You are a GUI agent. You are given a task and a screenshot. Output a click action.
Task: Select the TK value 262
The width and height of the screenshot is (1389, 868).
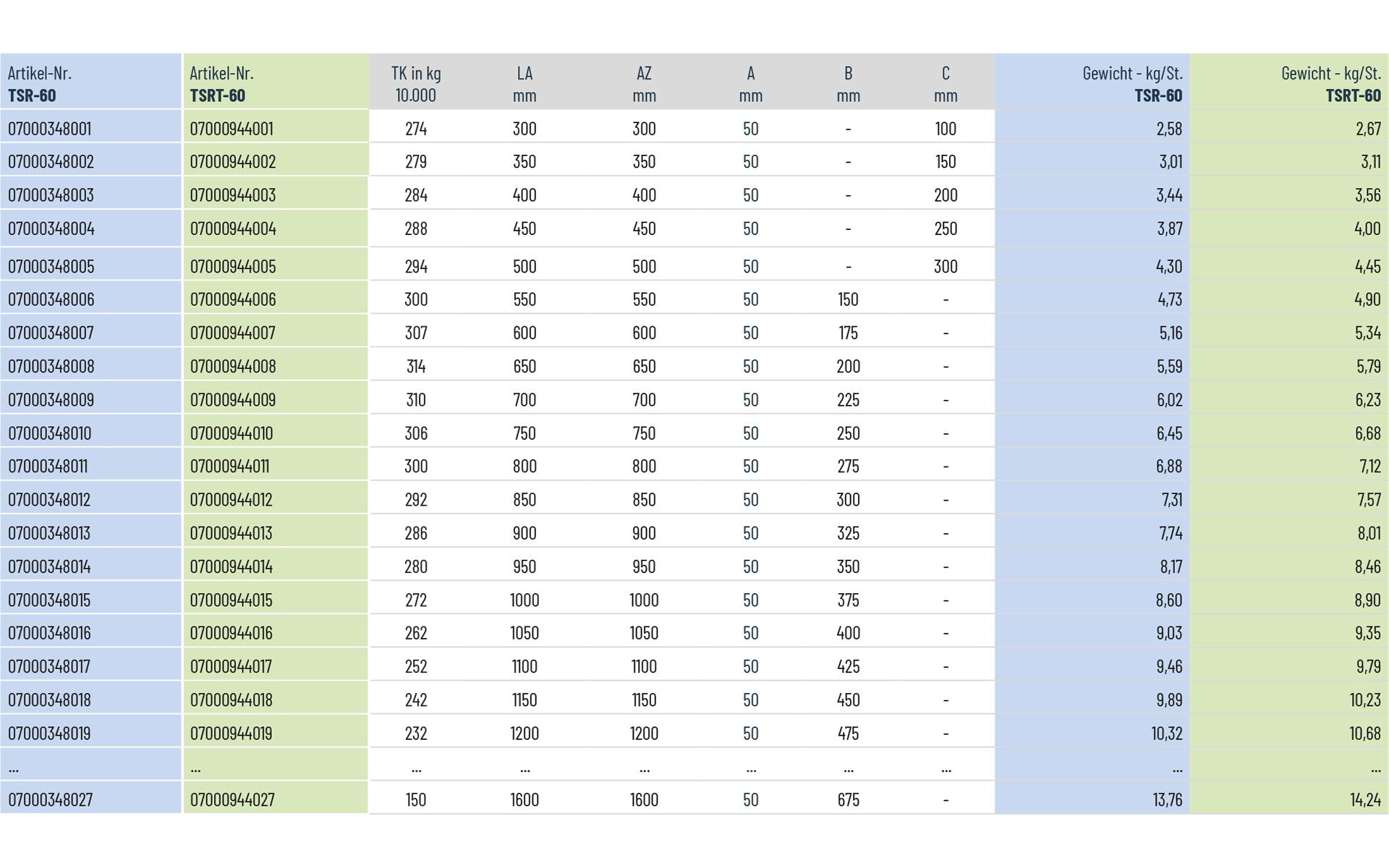416,634
